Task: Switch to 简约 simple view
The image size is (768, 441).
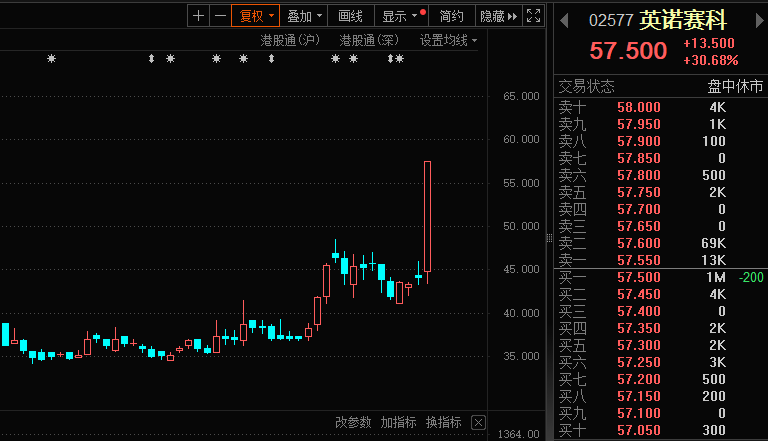Action: tap(452, 16)
